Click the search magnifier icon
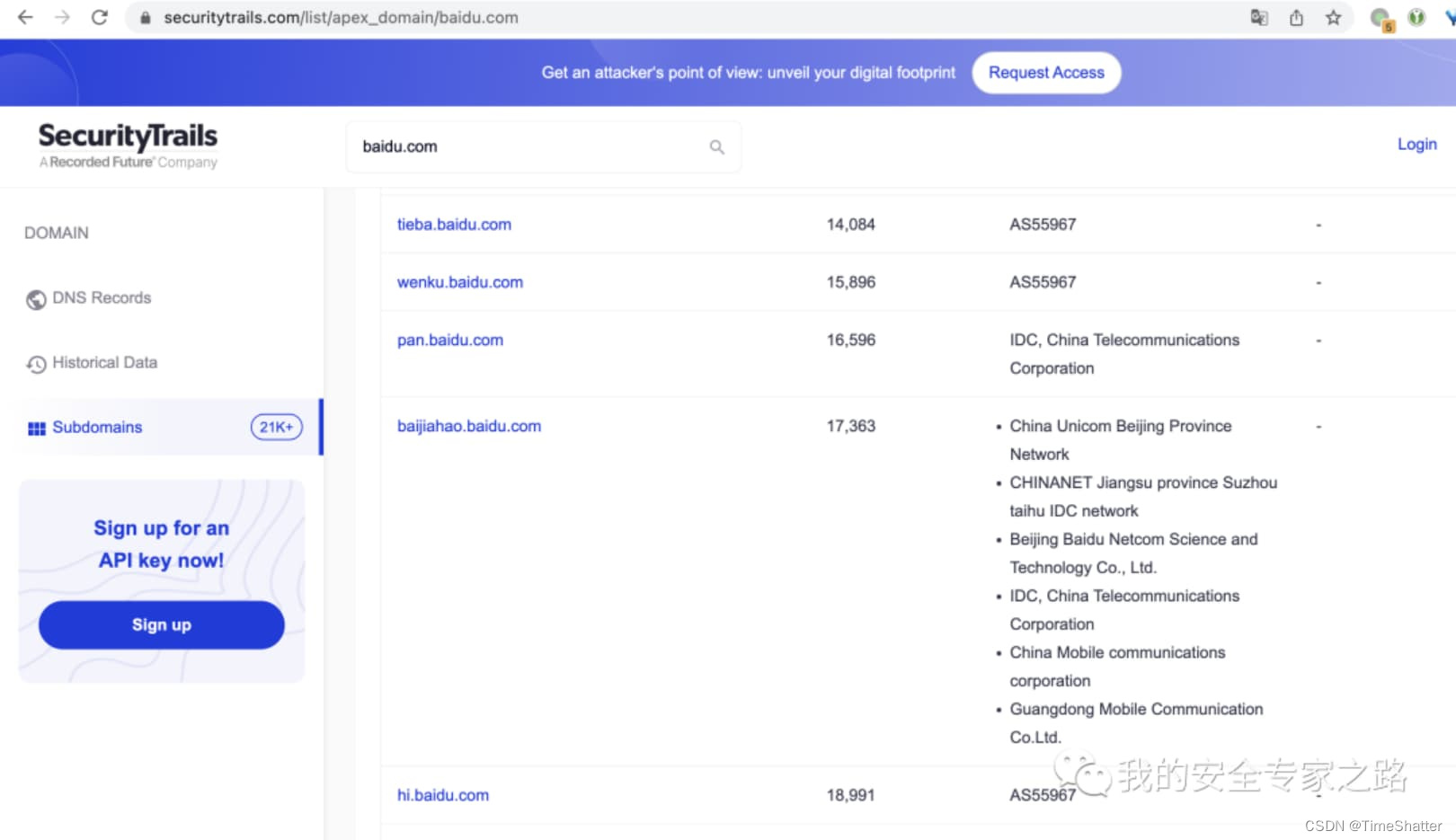The image size is (1456, 840). pos(716,146)
